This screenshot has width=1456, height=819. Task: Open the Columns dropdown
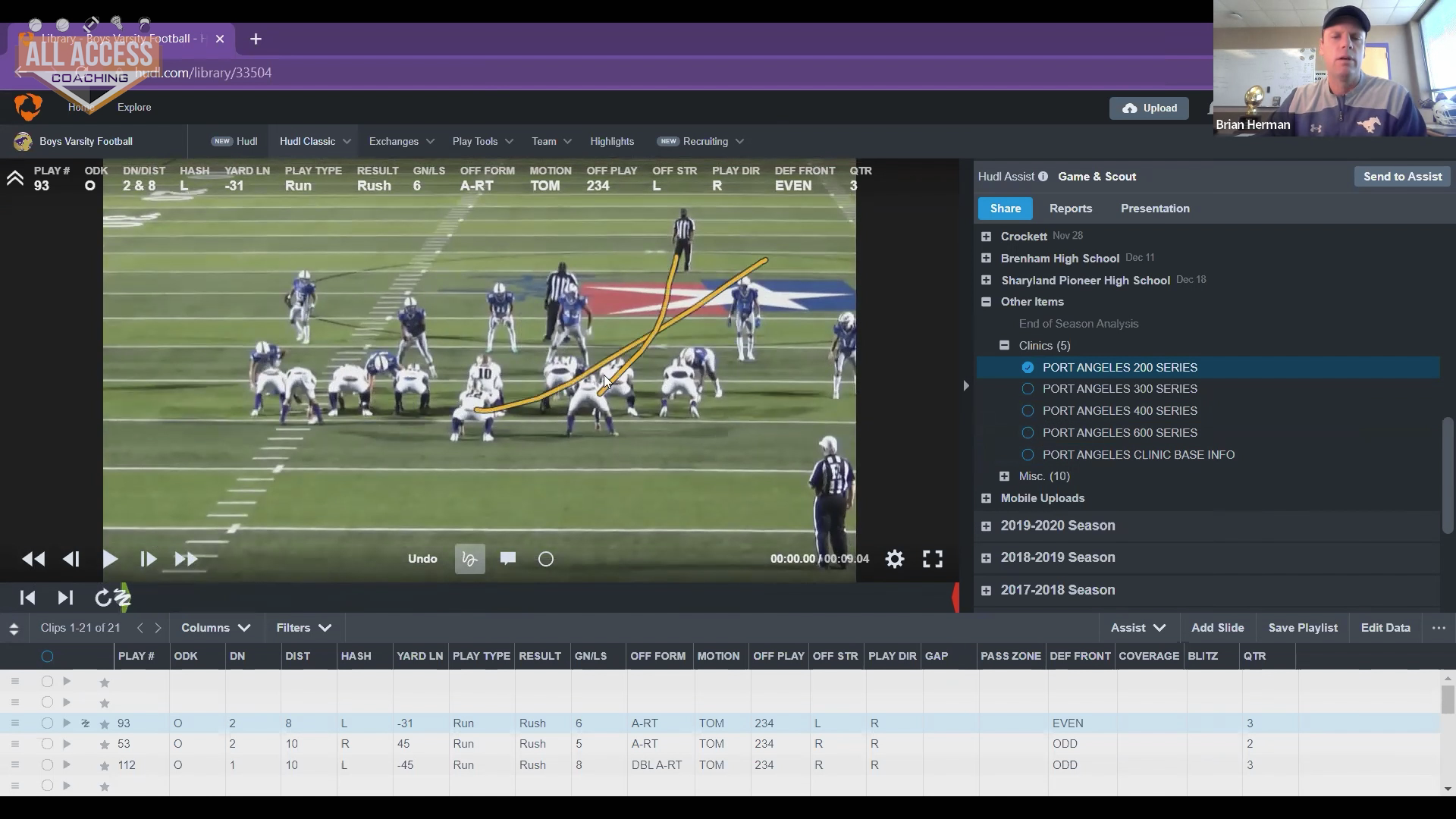[215, 628]
